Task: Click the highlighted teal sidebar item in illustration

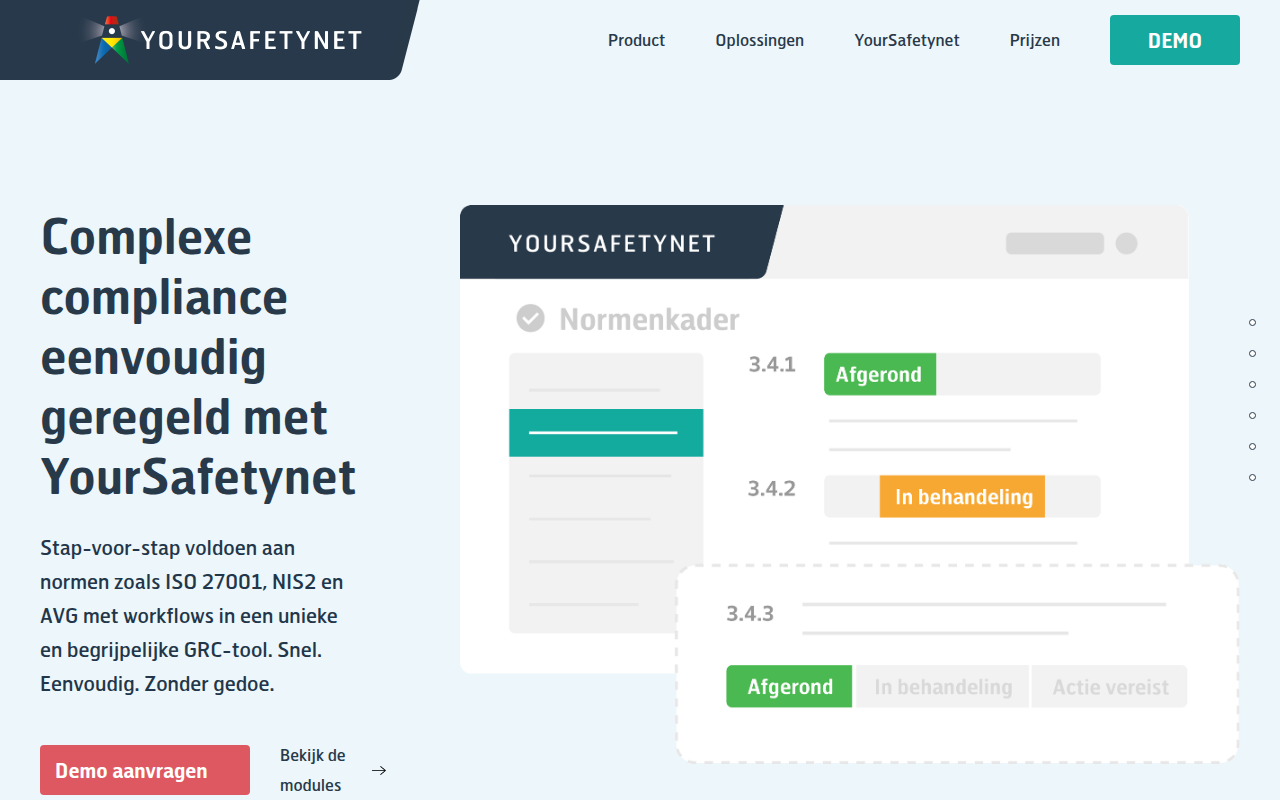Action: [x=606, y=432]
